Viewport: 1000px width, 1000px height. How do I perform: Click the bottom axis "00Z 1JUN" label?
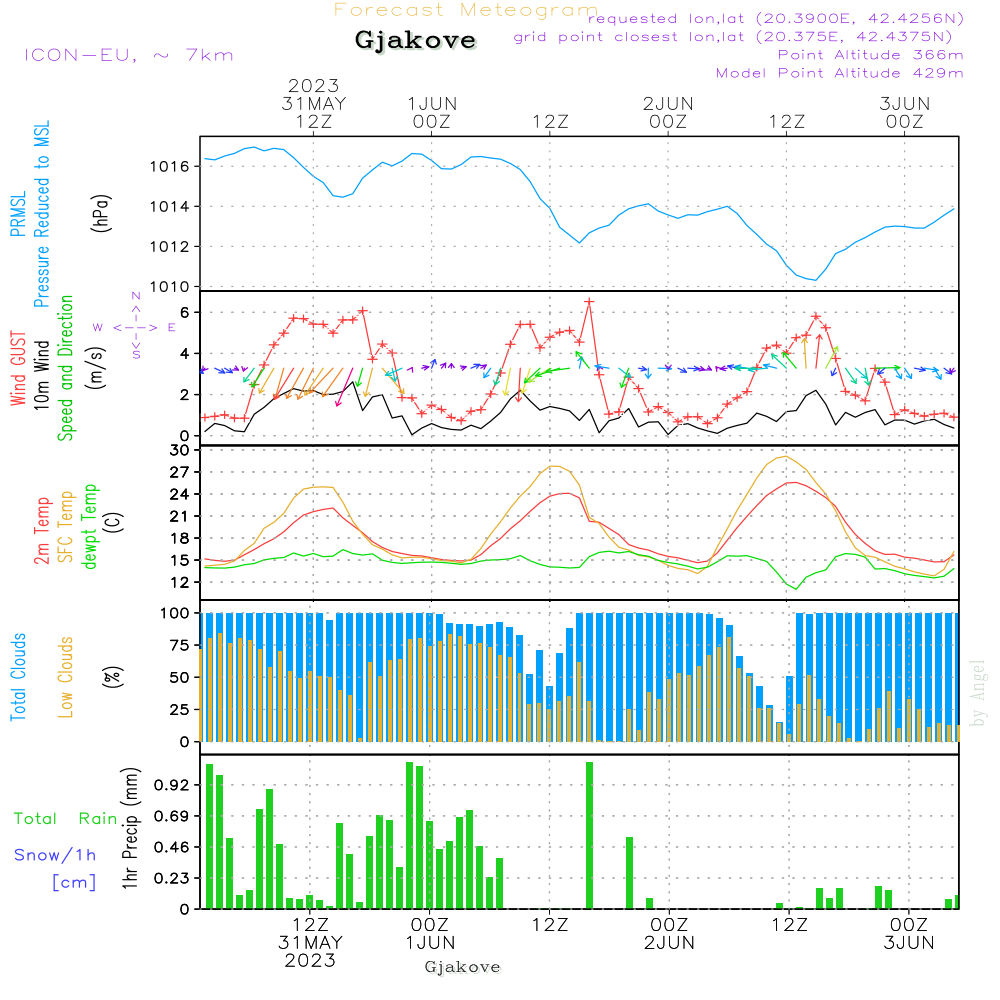430,934
